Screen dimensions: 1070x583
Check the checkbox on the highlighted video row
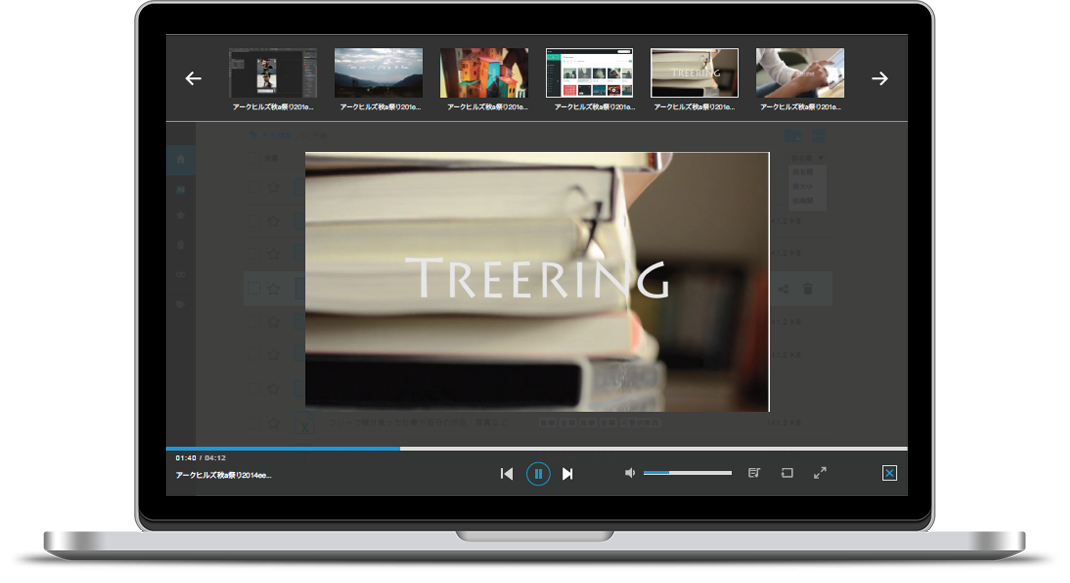pos(252,287)
